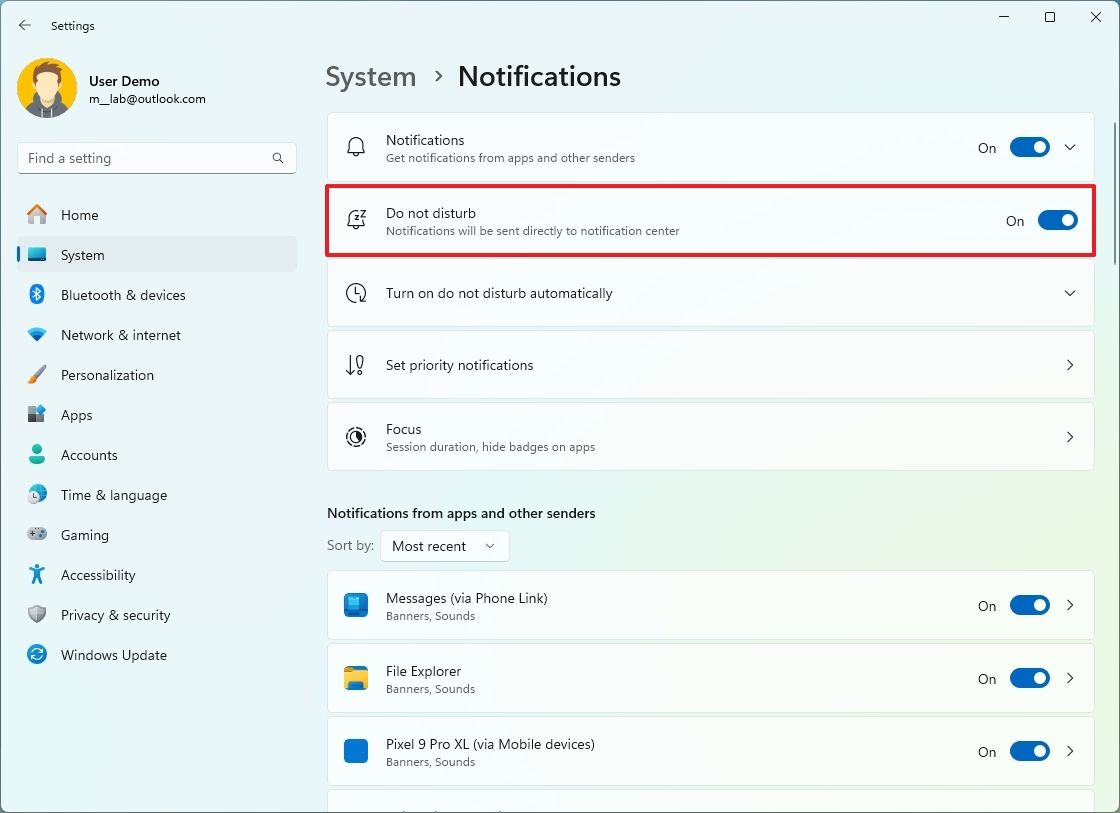1120x813 pixels.
Task: Disable notifications for File Explorer
Action: point(1029,678)
